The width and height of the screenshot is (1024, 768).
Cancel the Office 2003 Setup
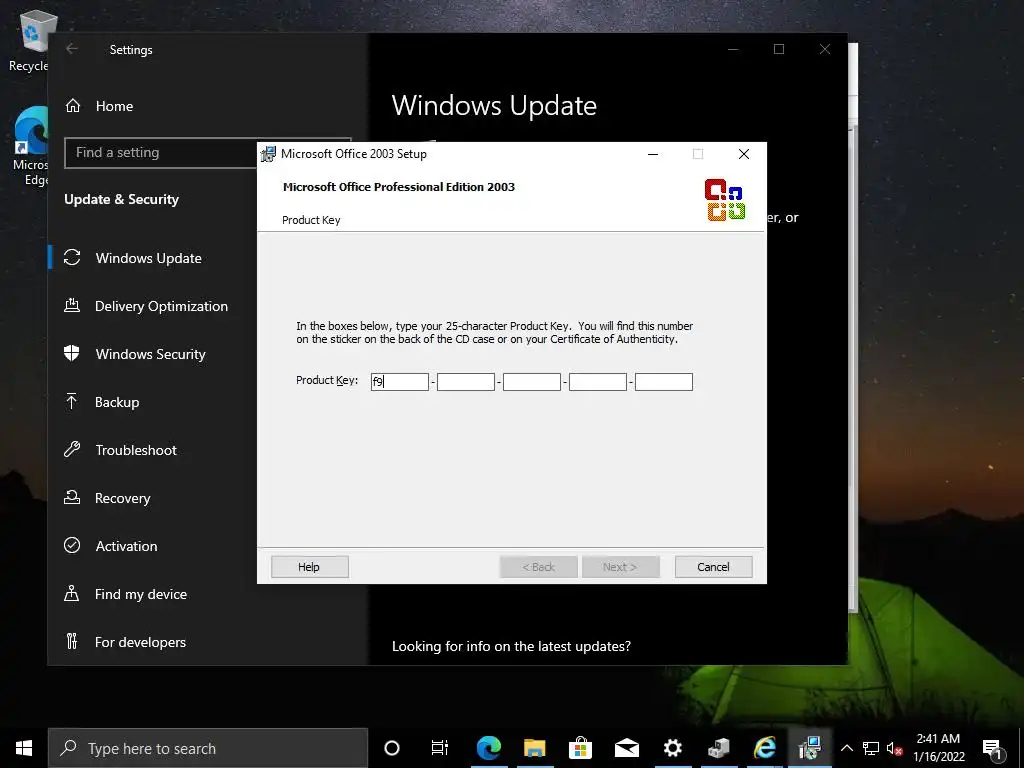[713, 567]
